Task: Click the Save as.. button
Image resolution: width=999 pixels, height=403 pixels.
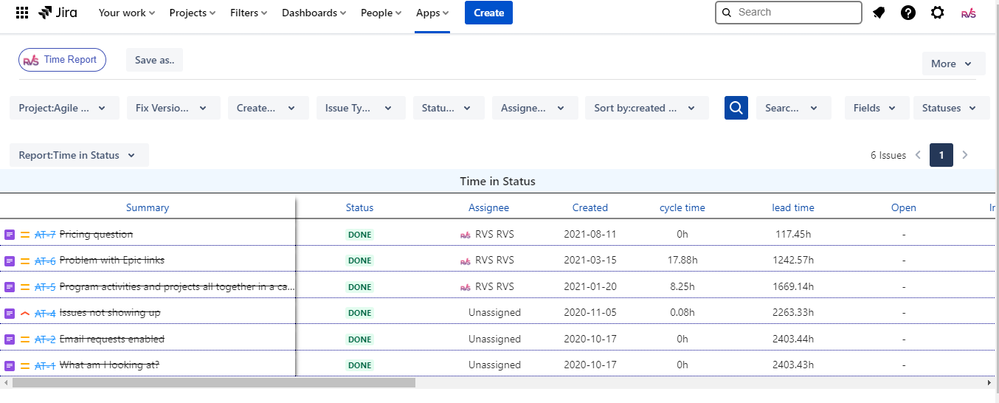Action: 154,60
